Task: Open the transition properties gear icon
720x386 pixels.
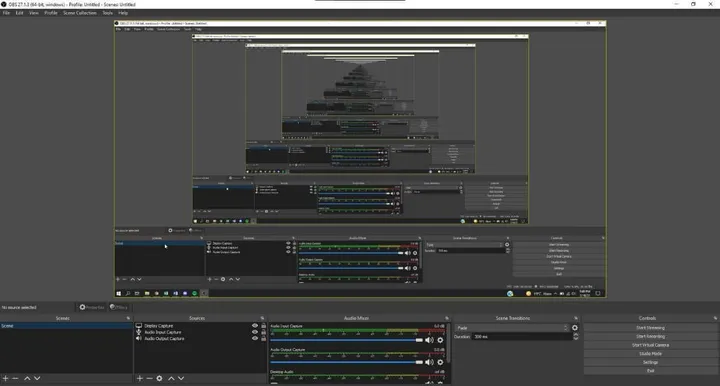Action: (574, 328)
